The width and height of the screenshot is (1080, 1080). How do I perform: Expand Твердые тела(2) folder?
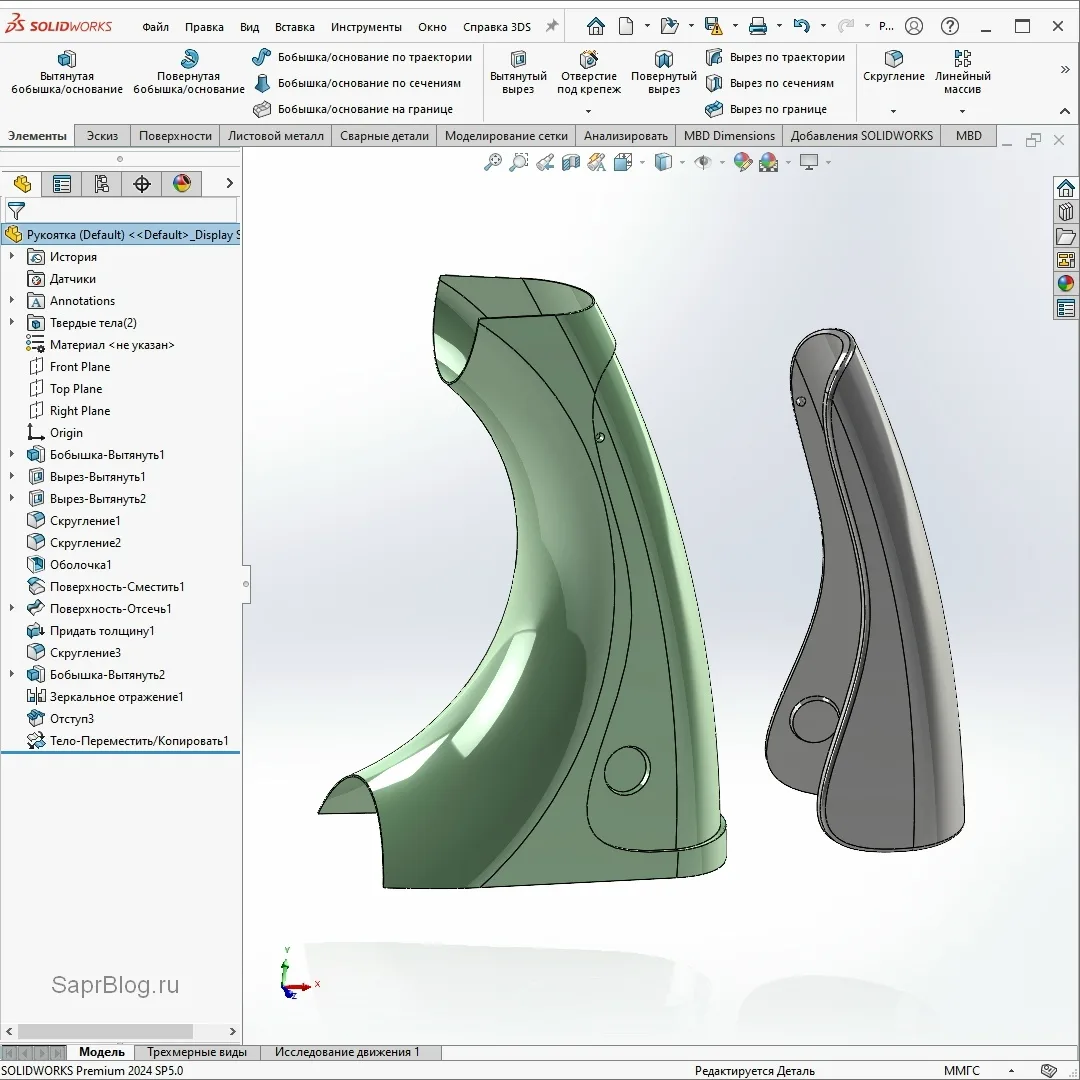pos(11,322)
